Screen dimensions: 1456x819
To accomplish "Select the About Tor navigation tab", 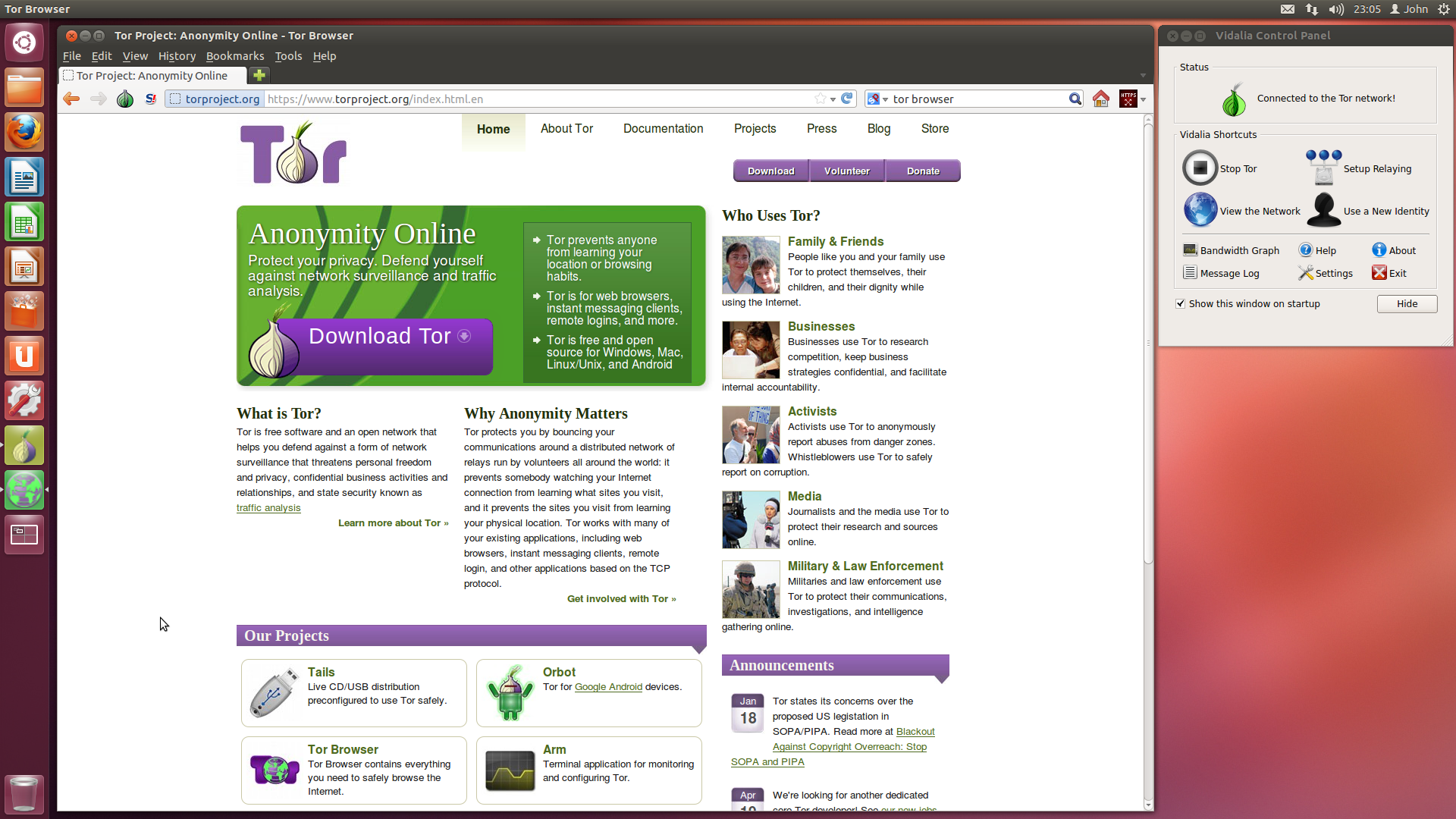I will [566, 128].
